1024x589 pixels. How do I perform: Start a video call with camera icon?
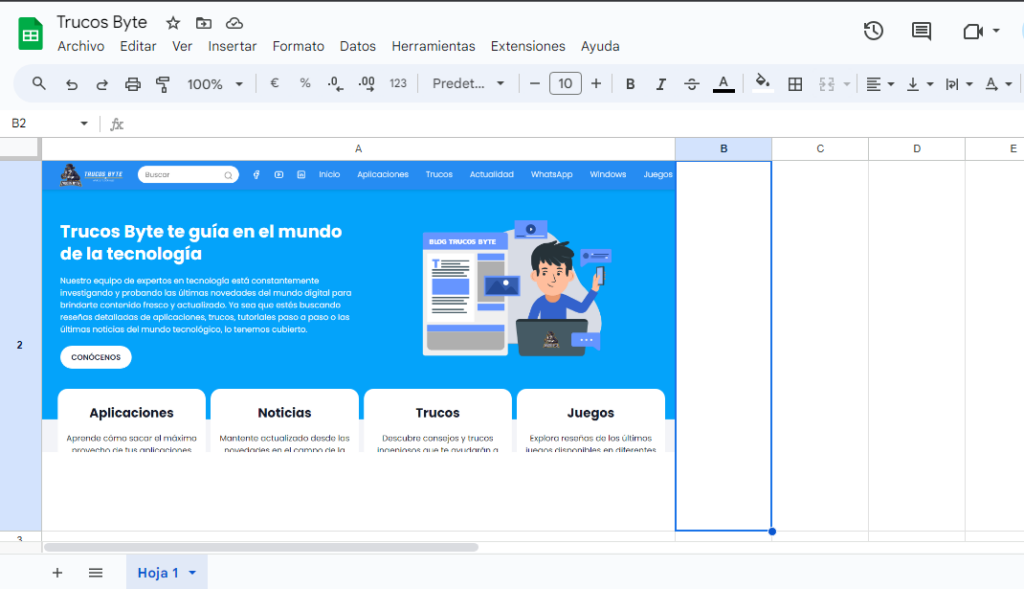click(973, 31)
